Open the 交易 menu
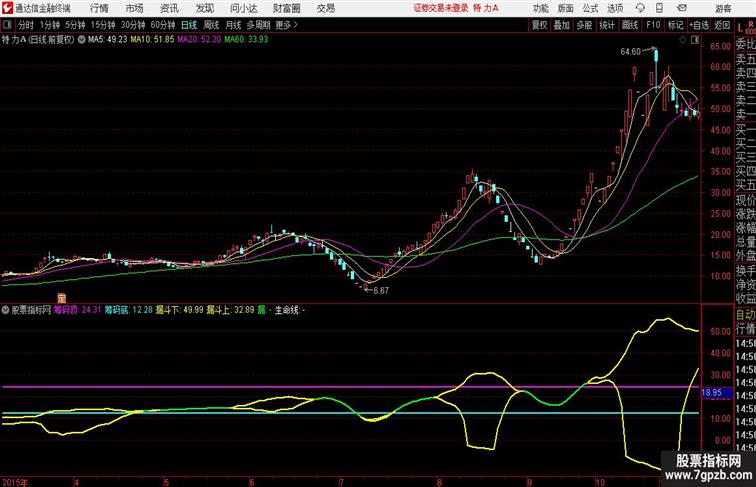Screen dimensions: 756x487 tap(325, 8)
